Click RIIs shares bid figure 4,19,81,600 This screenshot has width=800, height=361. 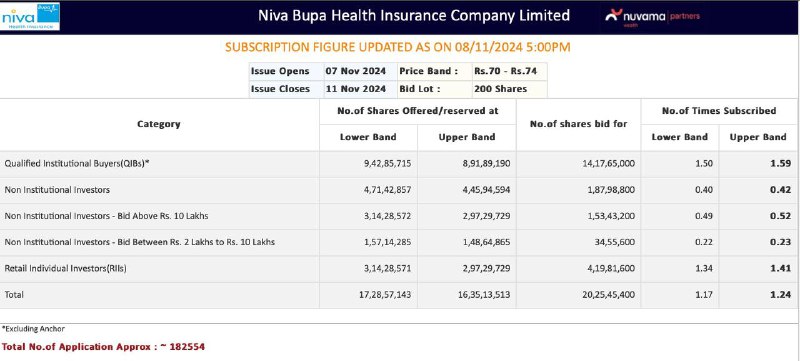click(611, 268)
